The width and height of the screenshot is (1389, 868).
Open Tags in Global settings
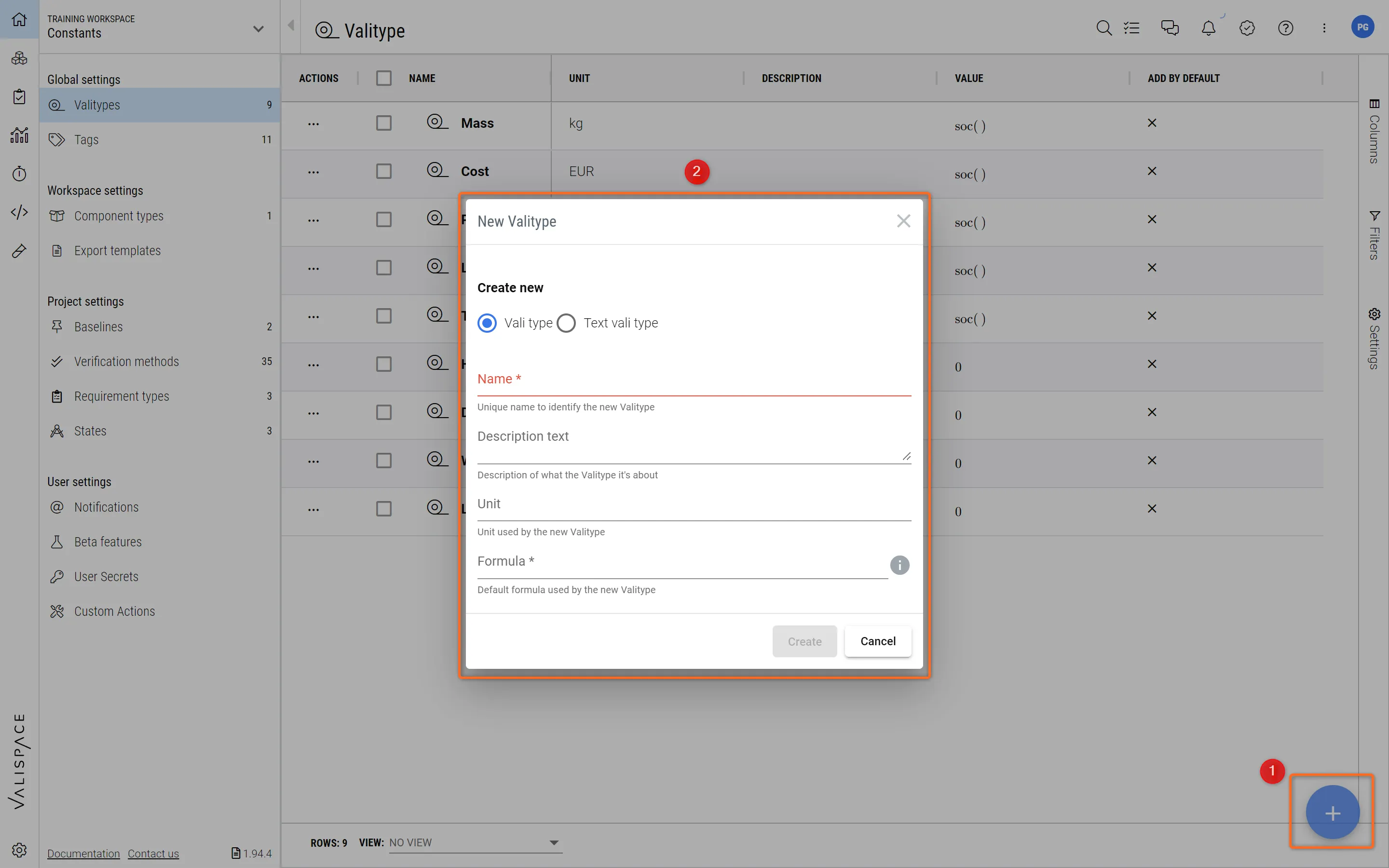tap(86, 139)
